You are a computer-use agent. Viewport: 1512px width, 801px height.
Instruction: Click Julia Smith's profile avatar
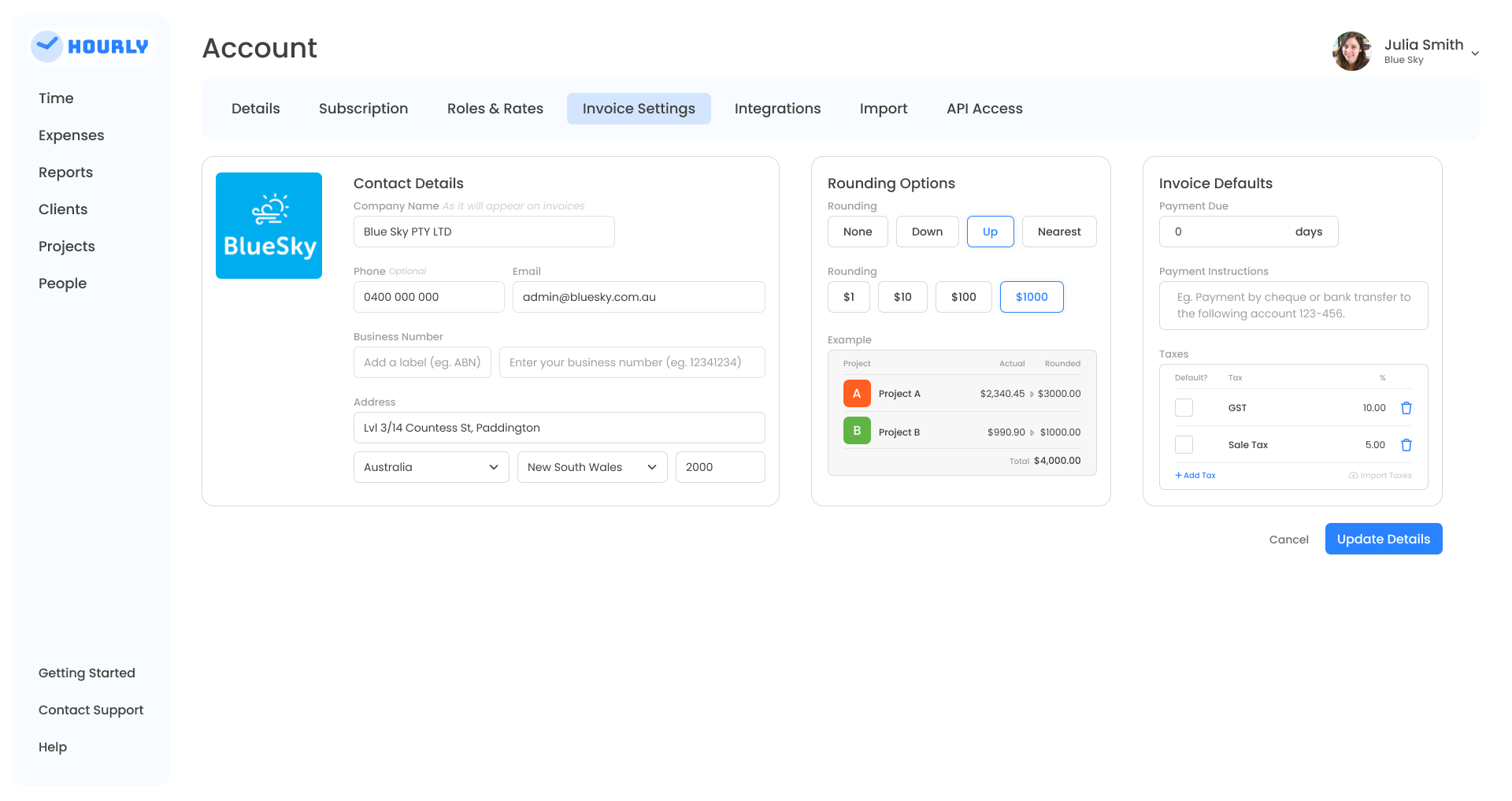pos(1351,51)
